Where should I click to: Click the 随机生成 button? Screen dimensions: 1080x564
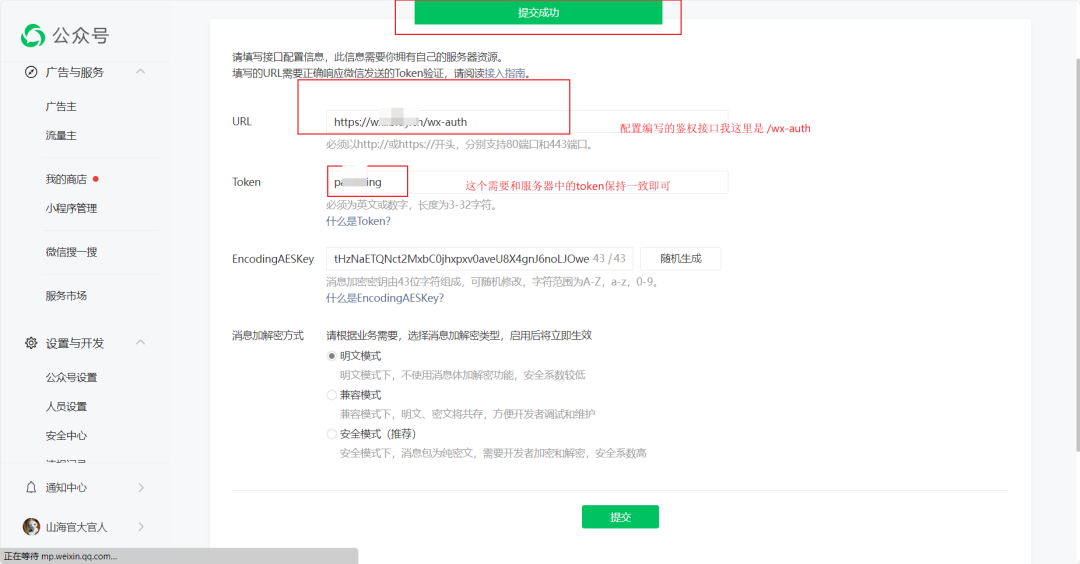681,259
